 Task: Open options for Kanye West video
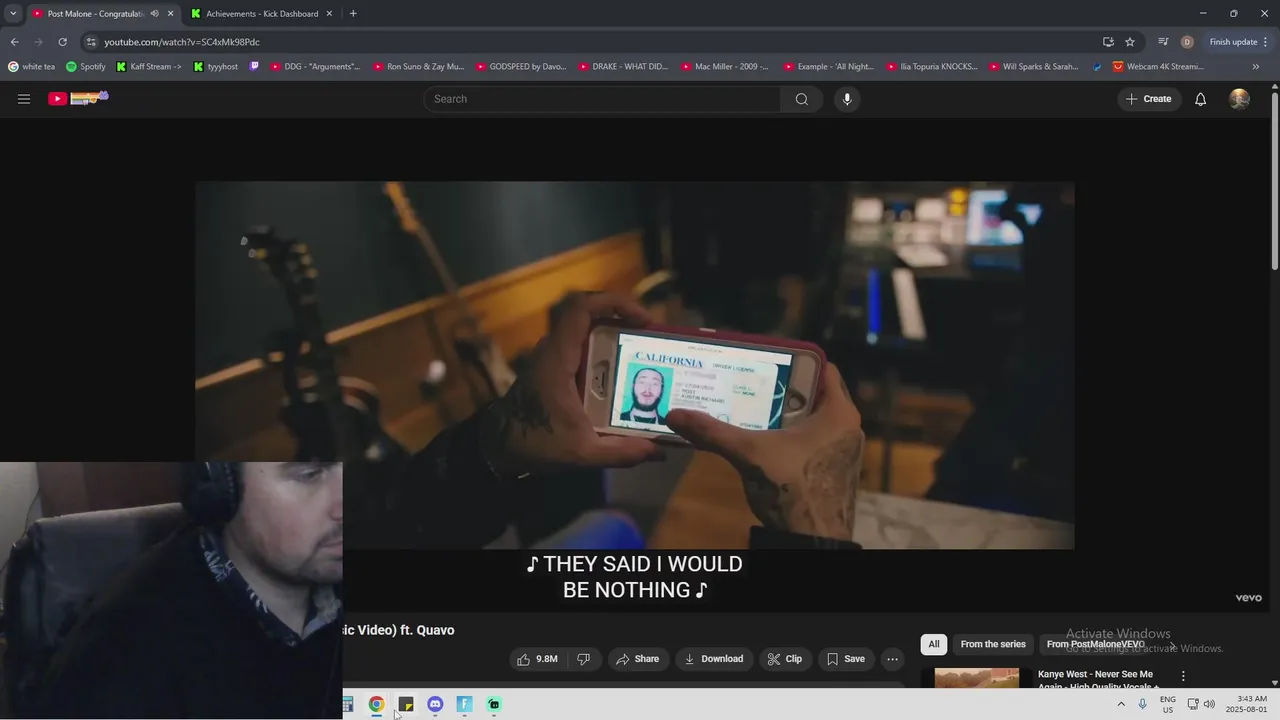(1183, 676)
